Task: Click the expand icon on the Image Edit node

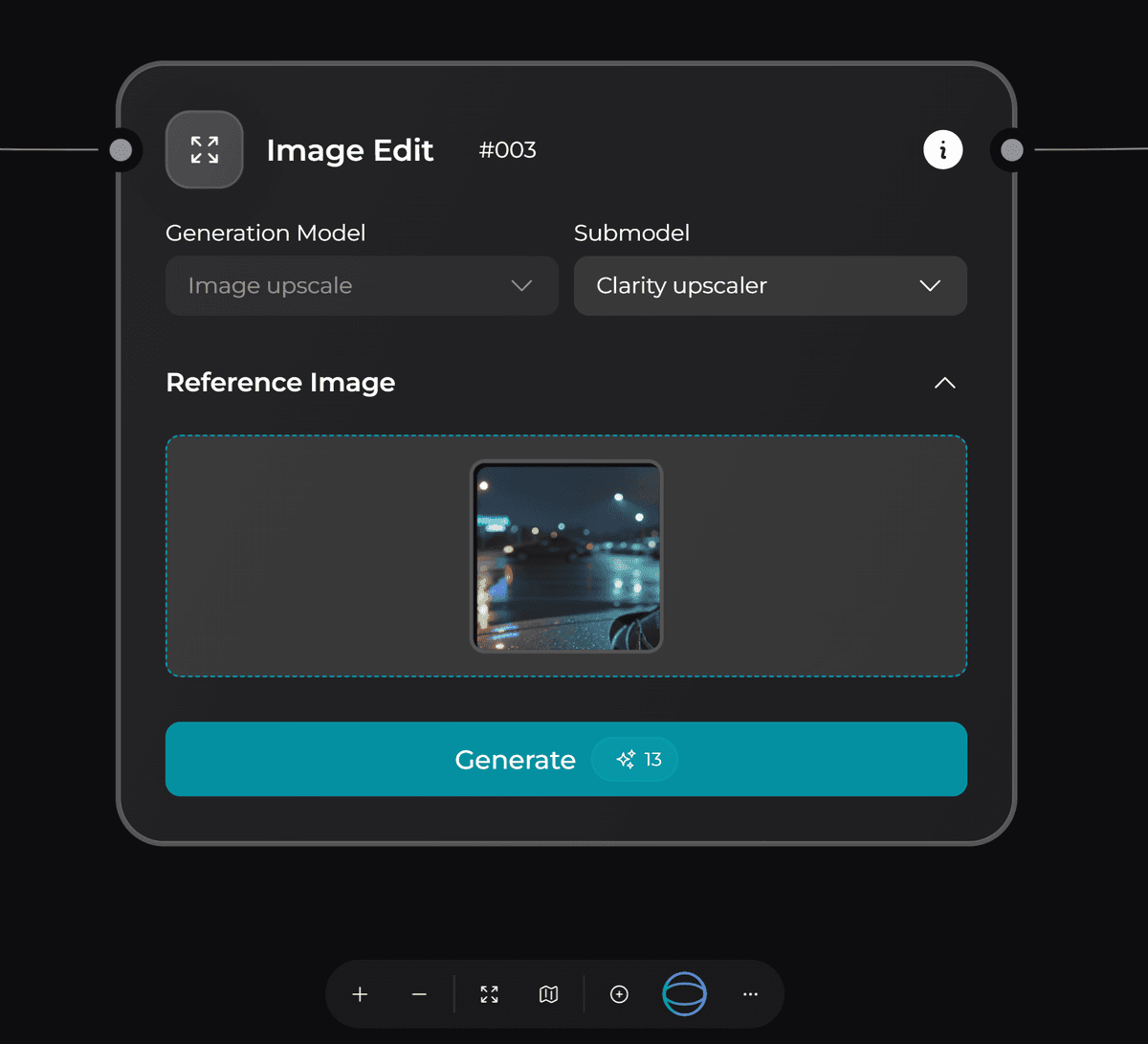Action: [x=204, y=149]
